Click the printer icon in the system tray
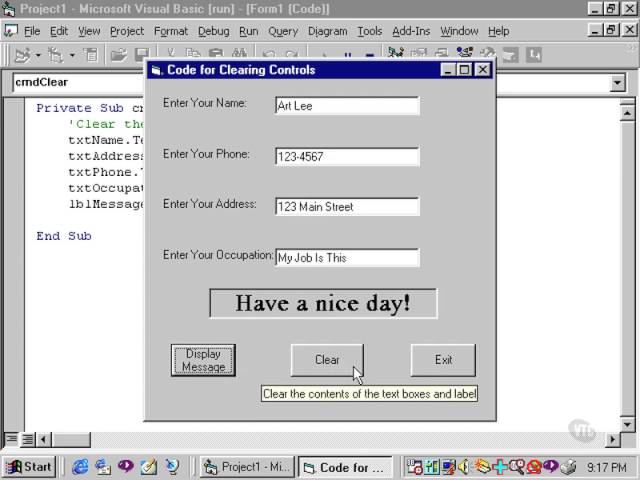The height and width of the screenshot is (480, 640). [569, 467]
